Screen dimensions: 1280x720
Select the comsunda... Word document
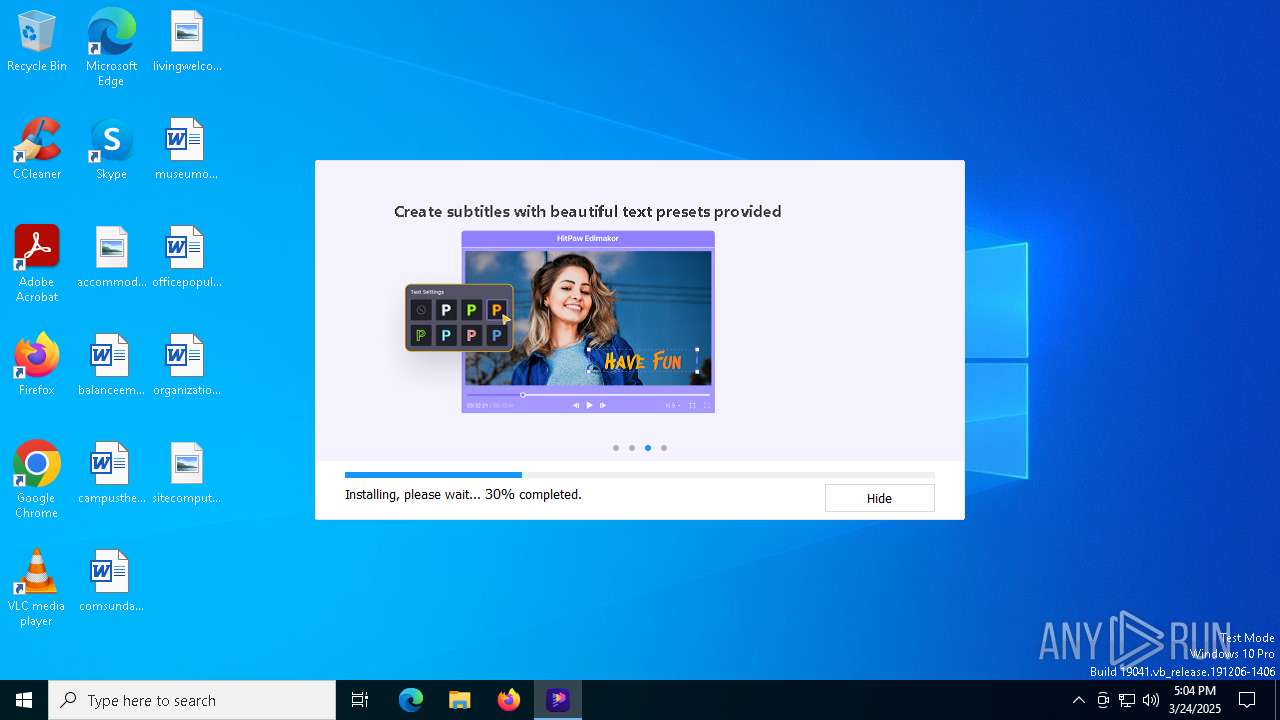click(x=111, y=582)
